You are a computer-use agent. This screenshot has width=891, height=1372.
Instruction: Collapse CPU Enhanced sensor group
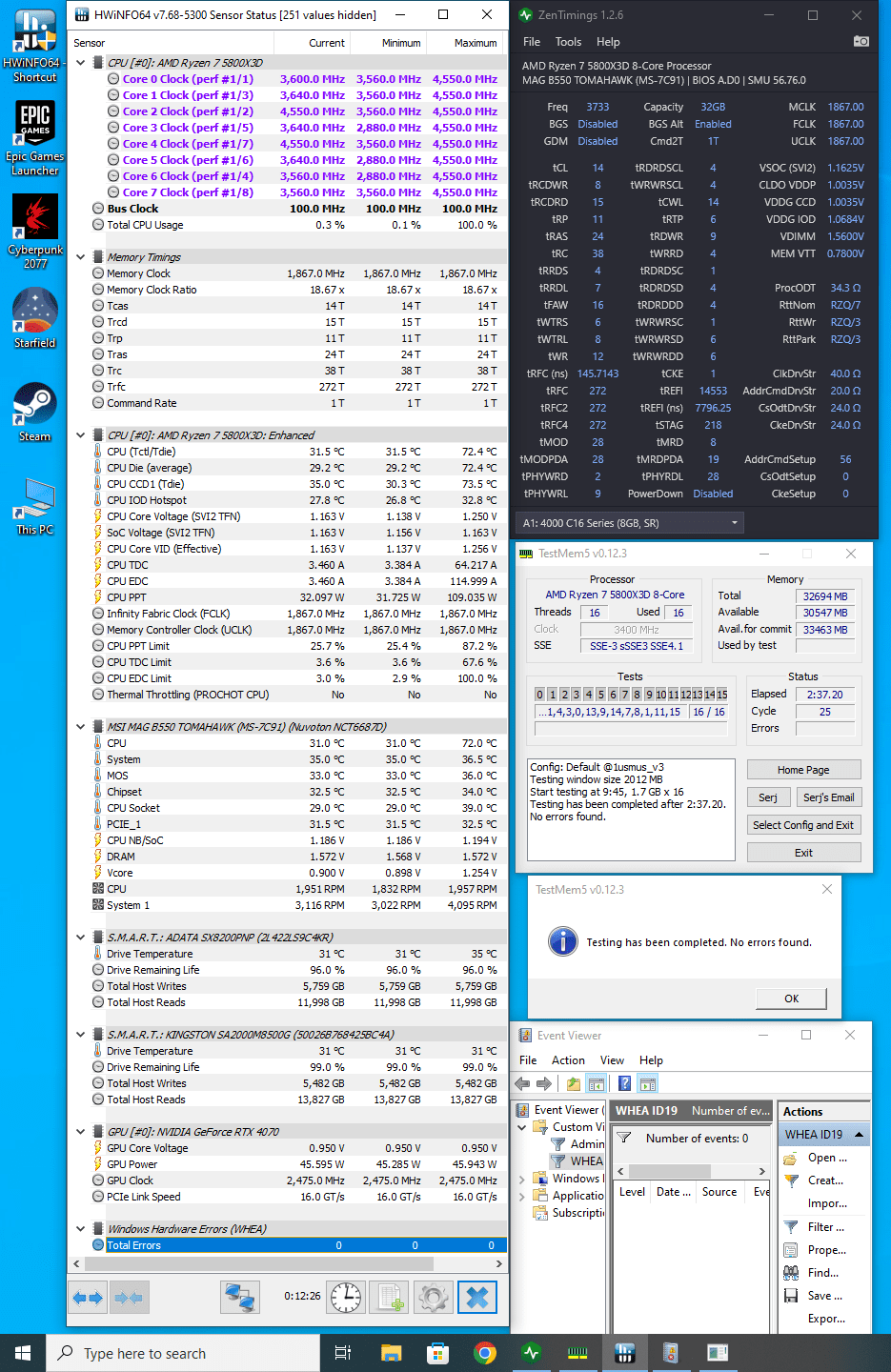pyautogui.click(x=81, y=435)
